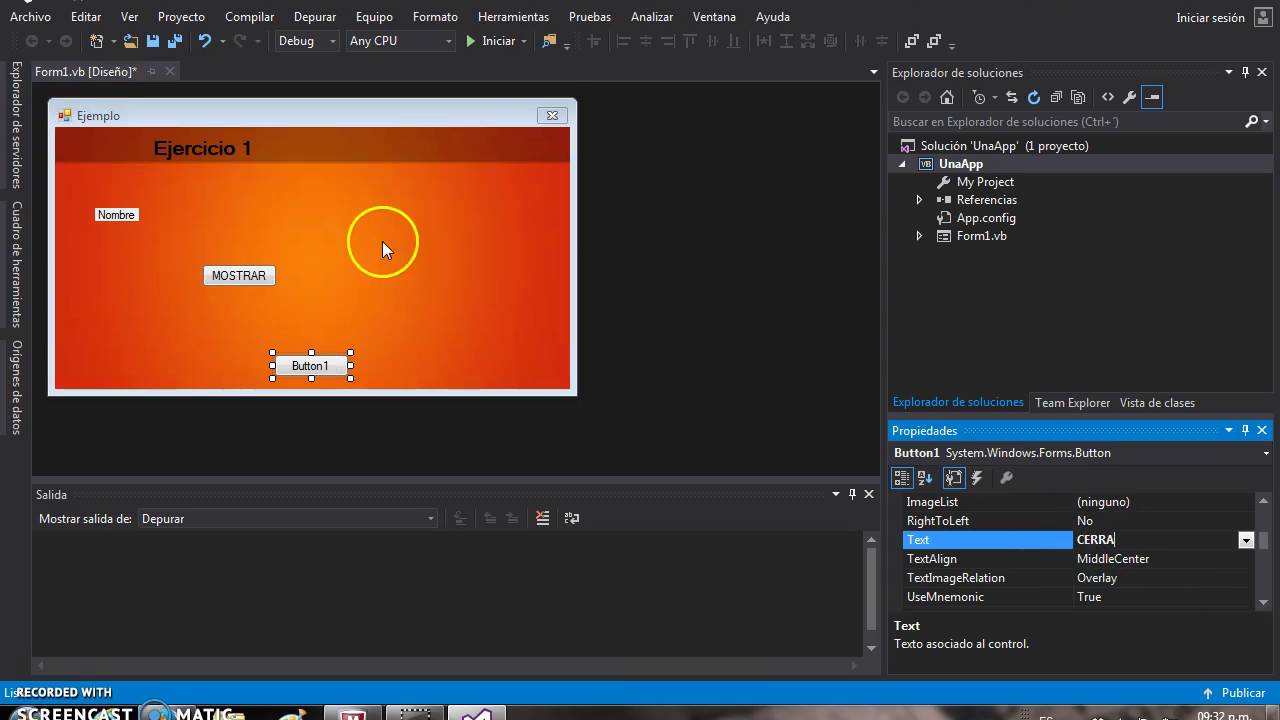Image resolution: width=1280 pixels, height=720 pixels.
Task: Click the Refresh icon in the solution explorer
Action: (x=1034, y=97)
